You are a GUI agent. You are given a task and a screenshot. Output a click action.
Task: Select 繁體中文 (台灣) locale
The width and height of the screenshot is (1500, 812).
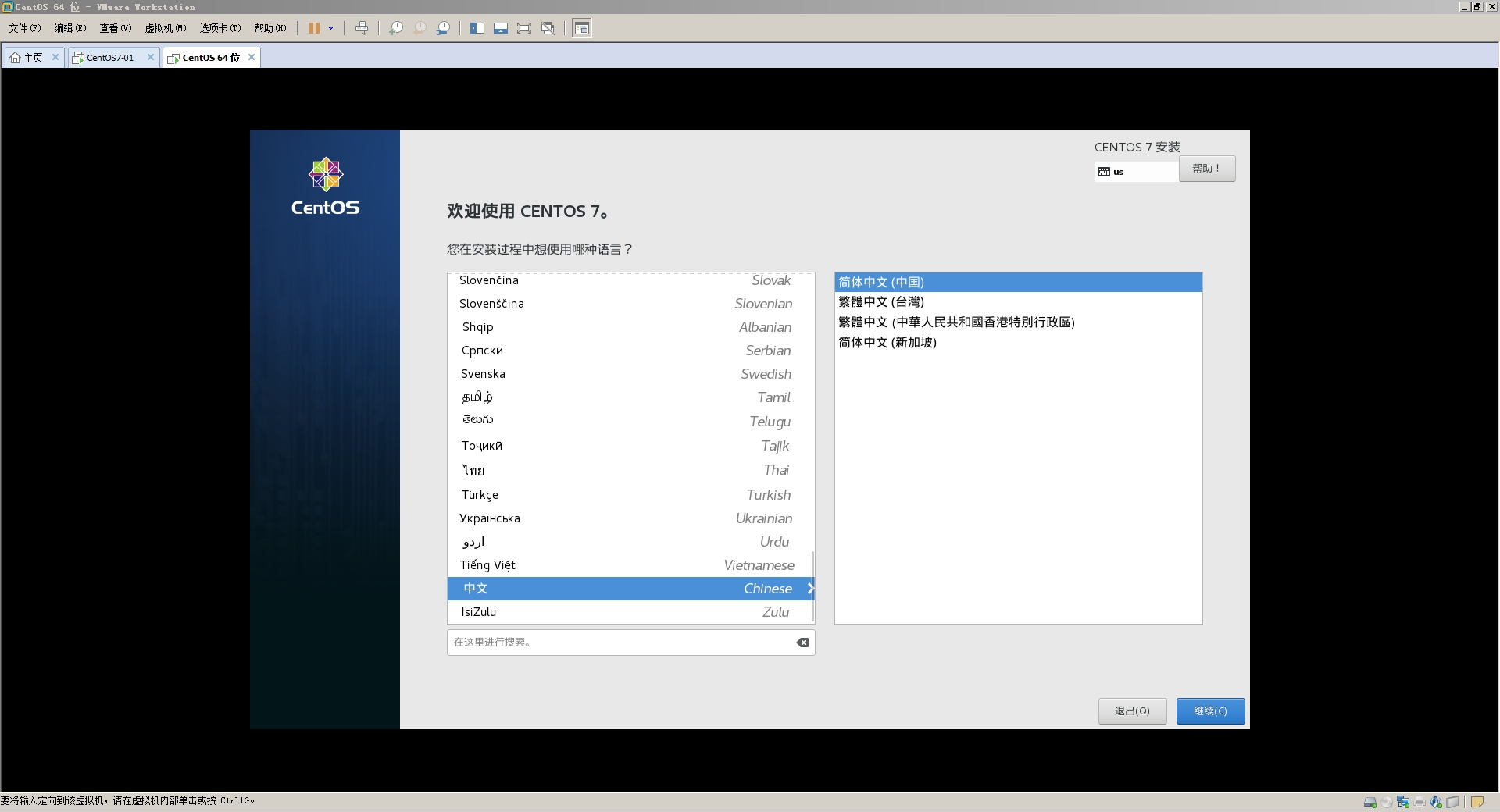(1018, 302)
